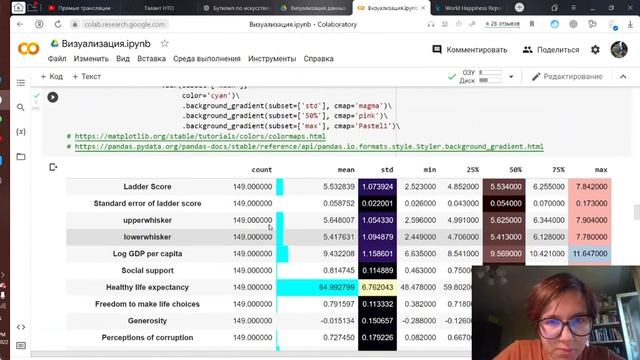Screen dimensions: 640x360
Task: Click the Поделиться share button
Action: click(x=551, y=50)
